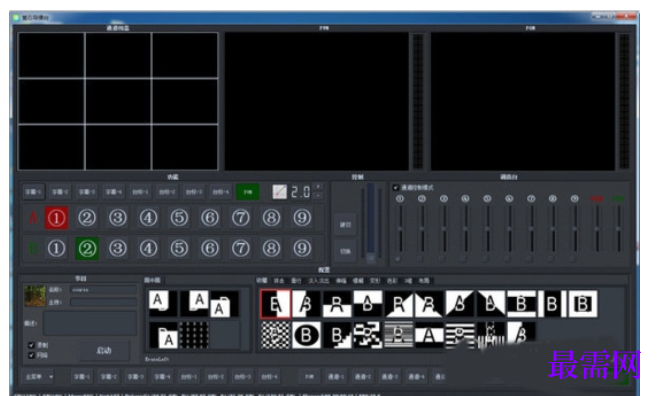Open the 画中画 tab

pyautogui.click(x=152, y=280)
